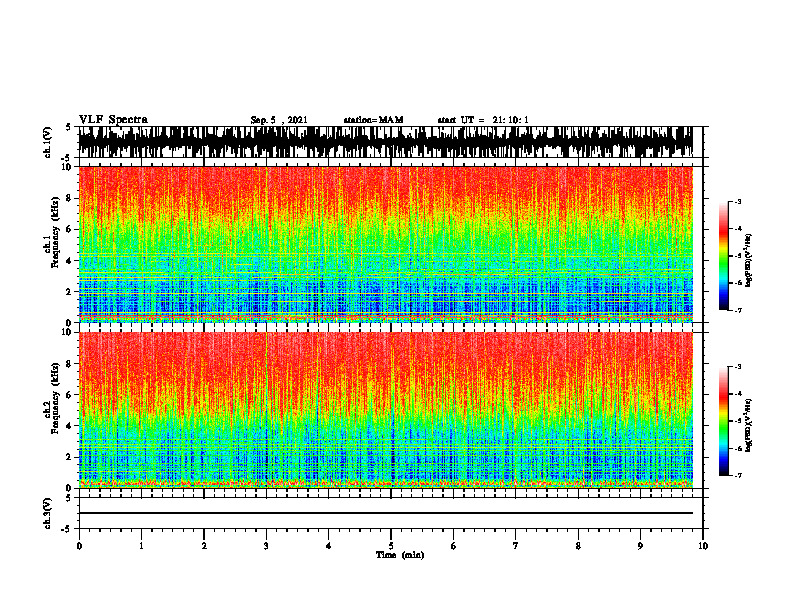Click the "6" kHz tick on ch.1 axis
This screenshot has height=612, width=792.
point(69,229)
